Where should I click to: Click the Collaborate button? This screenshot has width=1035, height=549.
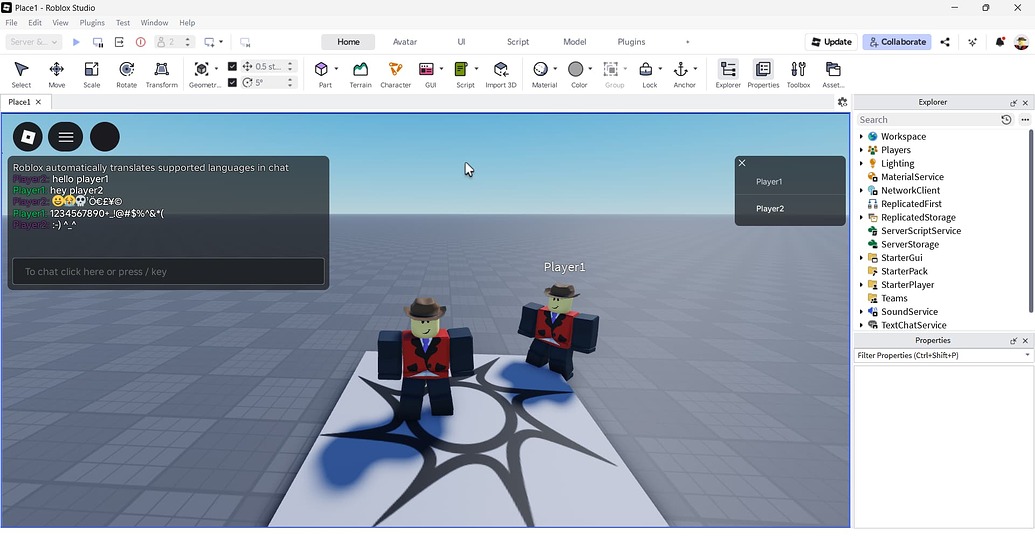(x=897, y=42)
